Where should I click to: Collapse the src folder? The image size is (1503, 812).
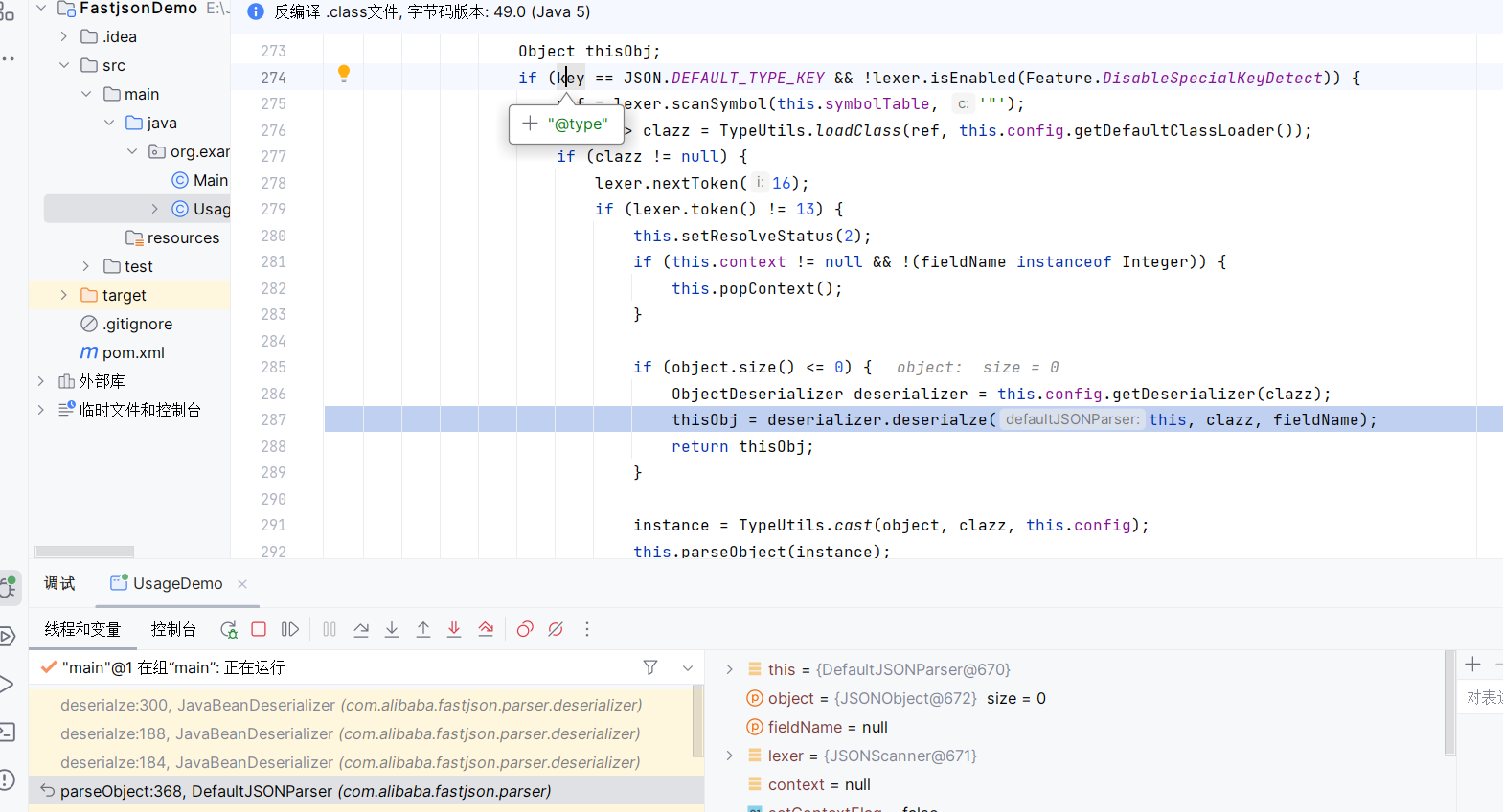click(64, 65)
